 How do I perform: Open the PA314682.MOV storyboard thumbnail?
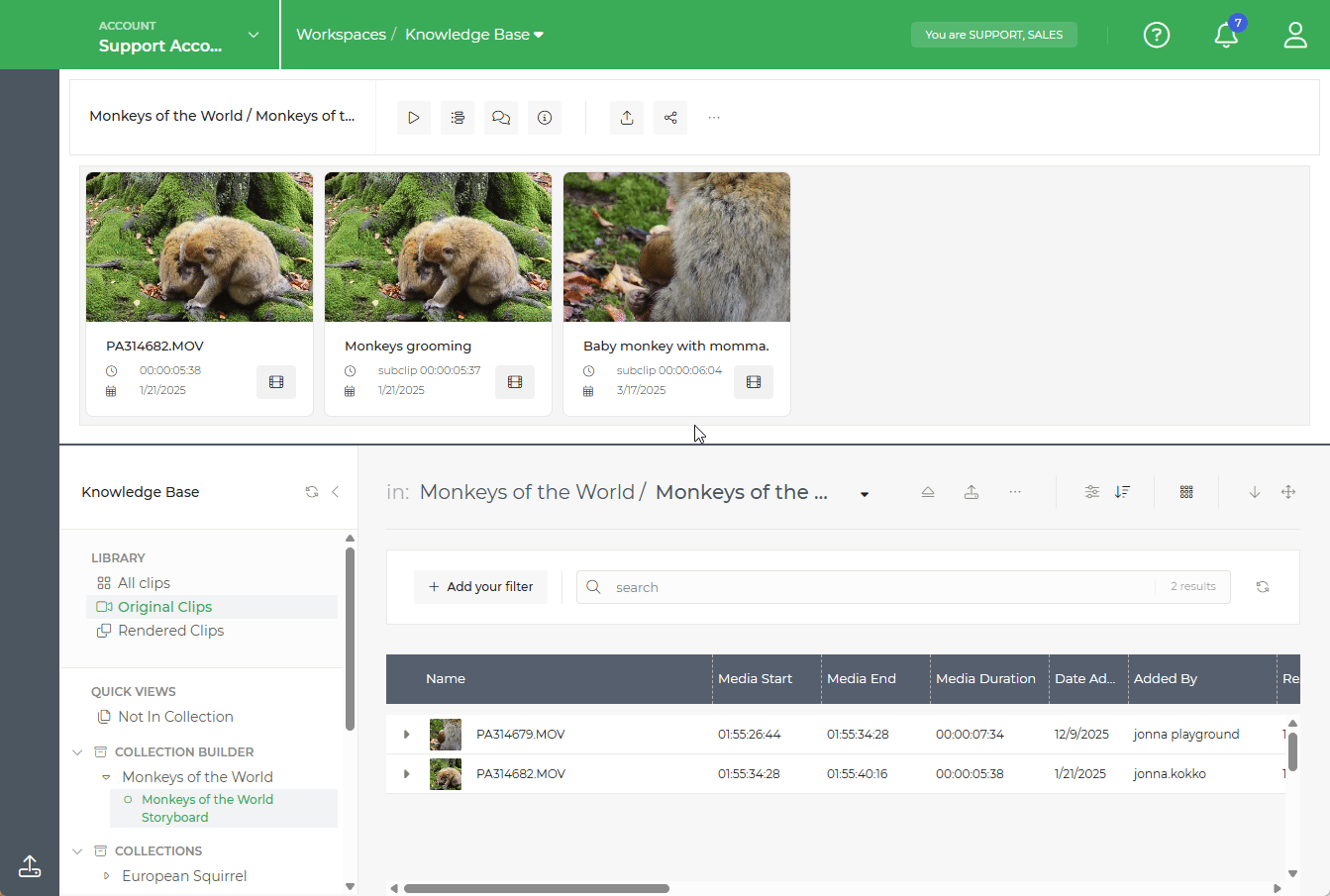click(200, 248)
